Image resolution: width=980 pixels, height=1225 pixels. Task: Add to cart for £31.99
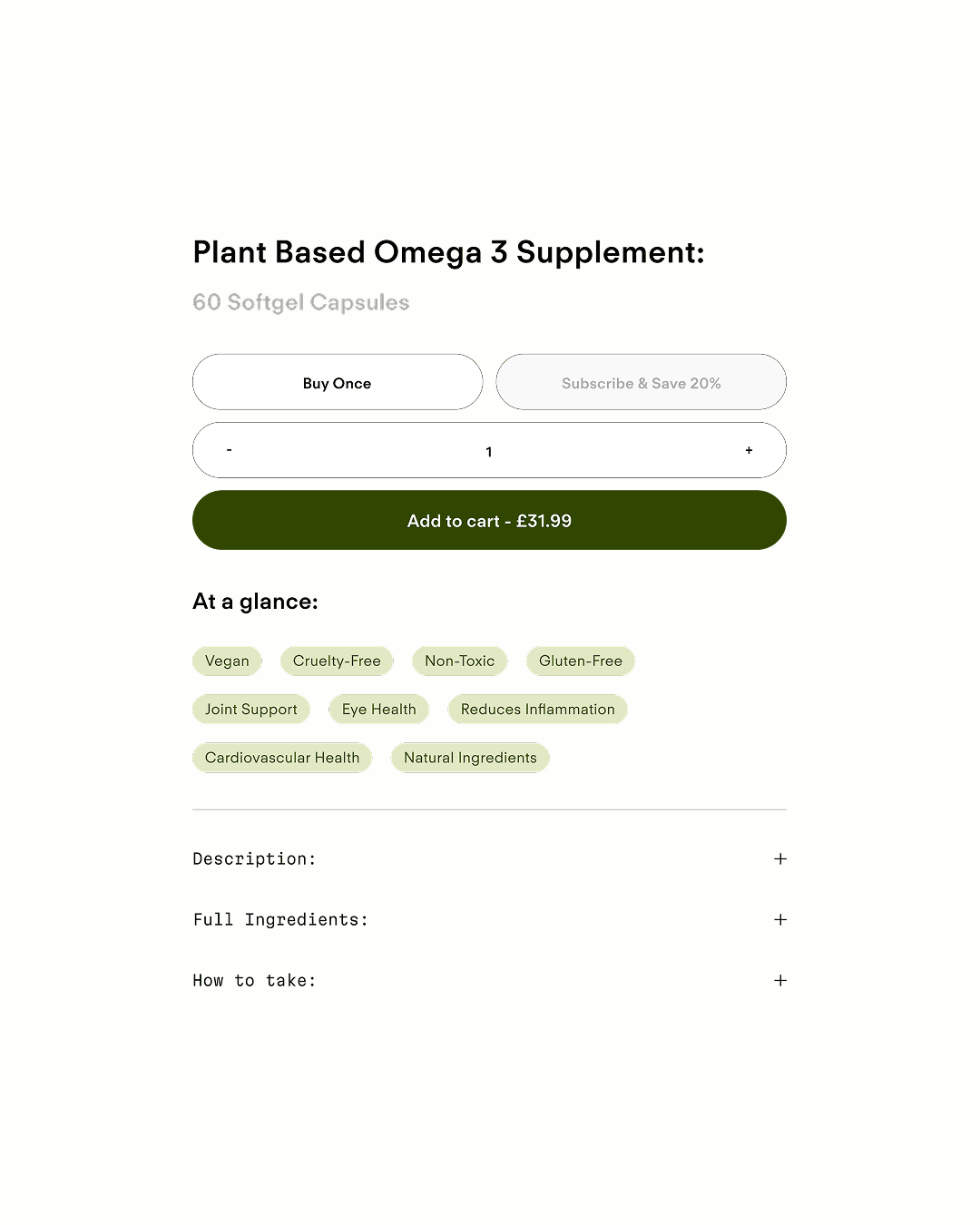tap(489, 521)
